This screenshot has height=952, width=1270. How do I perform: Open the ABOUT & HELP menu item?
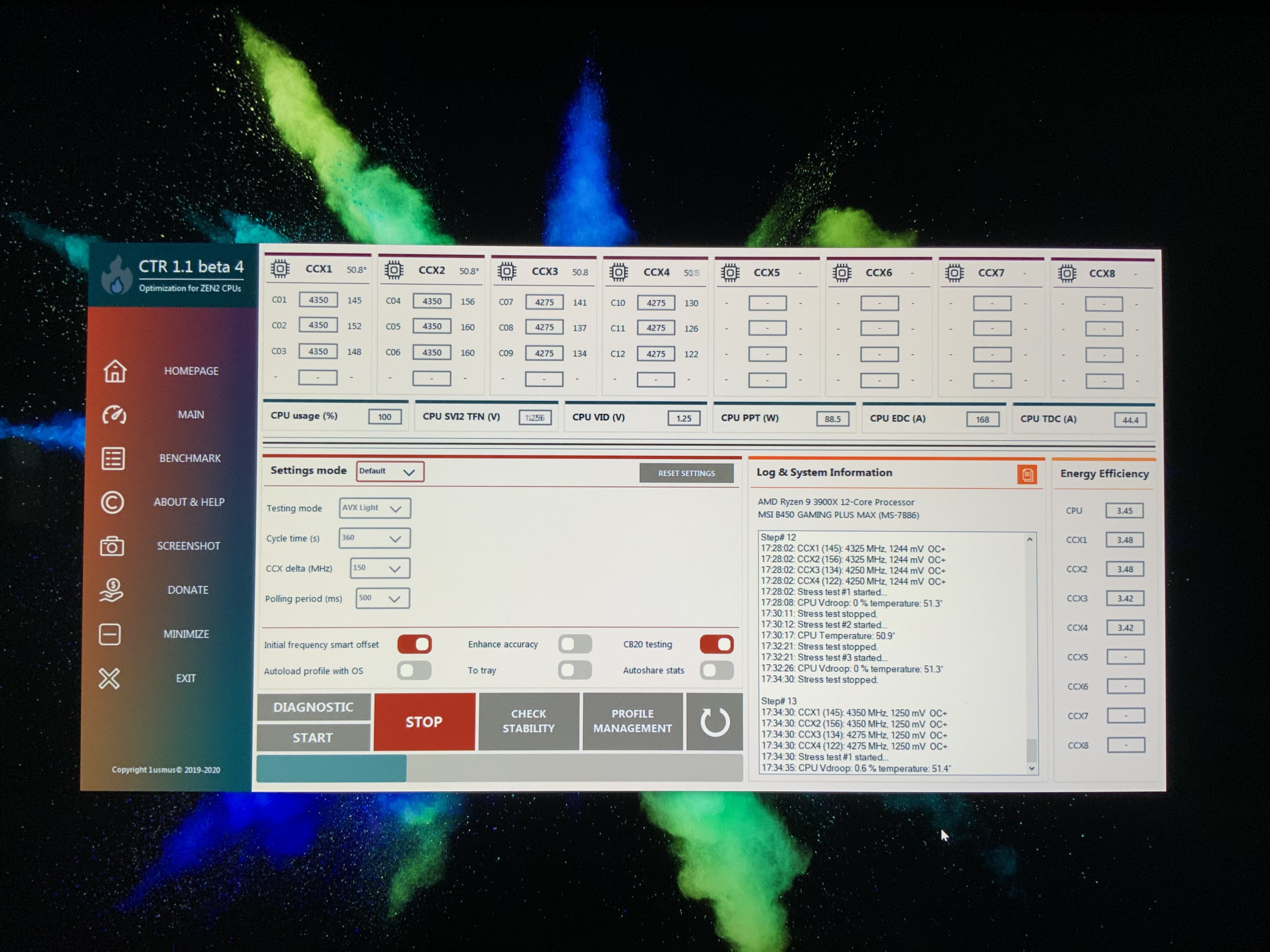coord(189,502)
